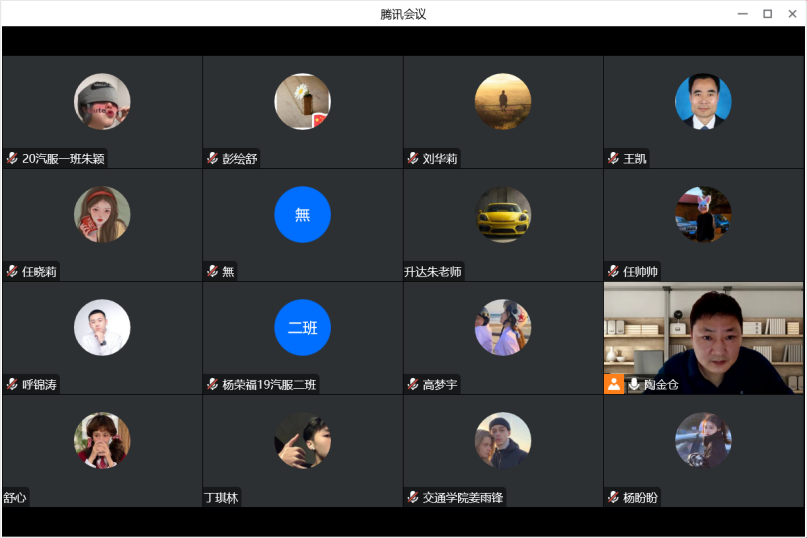The width and height of the screenshot is (807, 538).
Task: Click muted microphone icon next to 彭绘舒
Action: pos(213,159)
